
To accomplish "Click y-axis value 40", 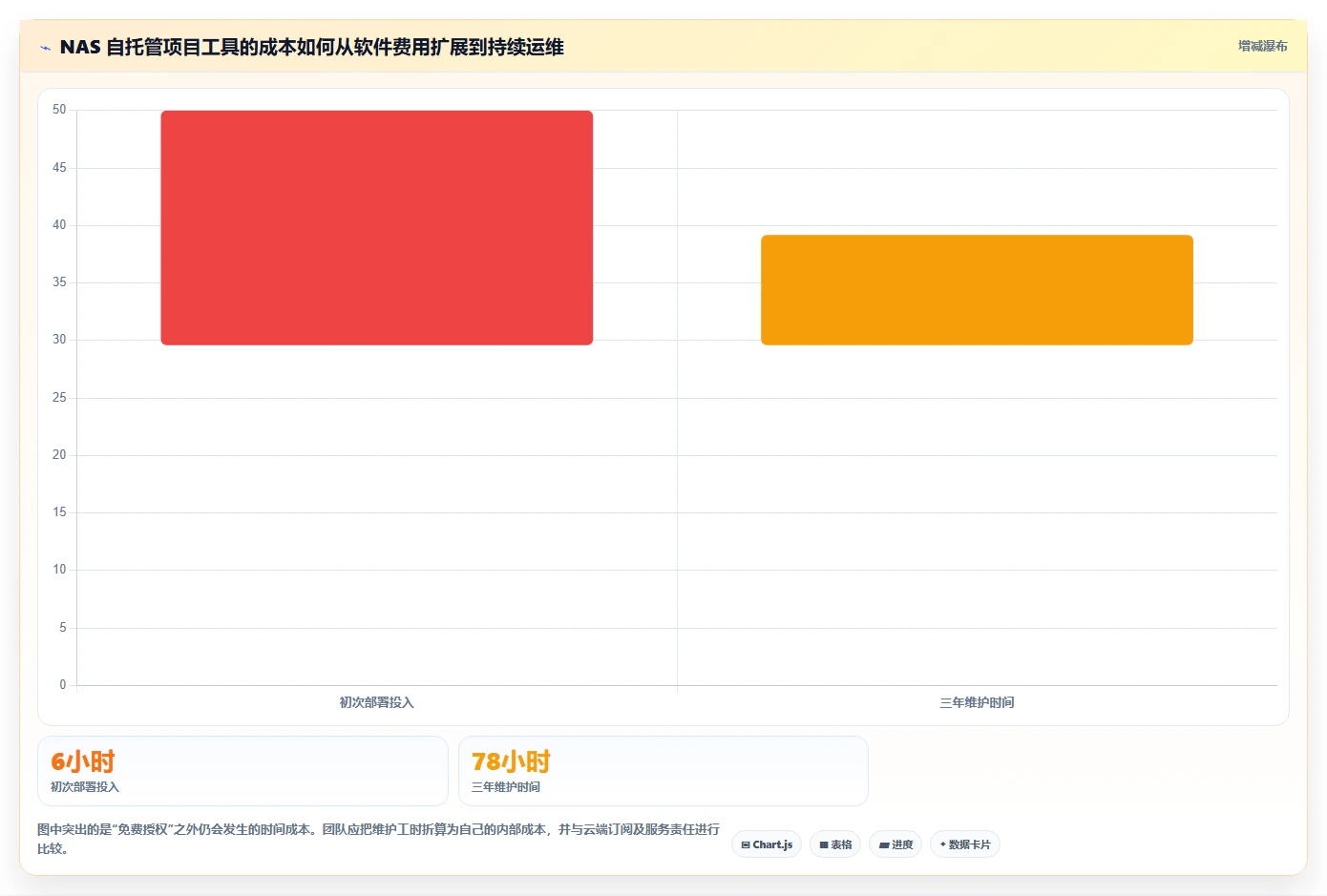I will [x=59, y=224].
